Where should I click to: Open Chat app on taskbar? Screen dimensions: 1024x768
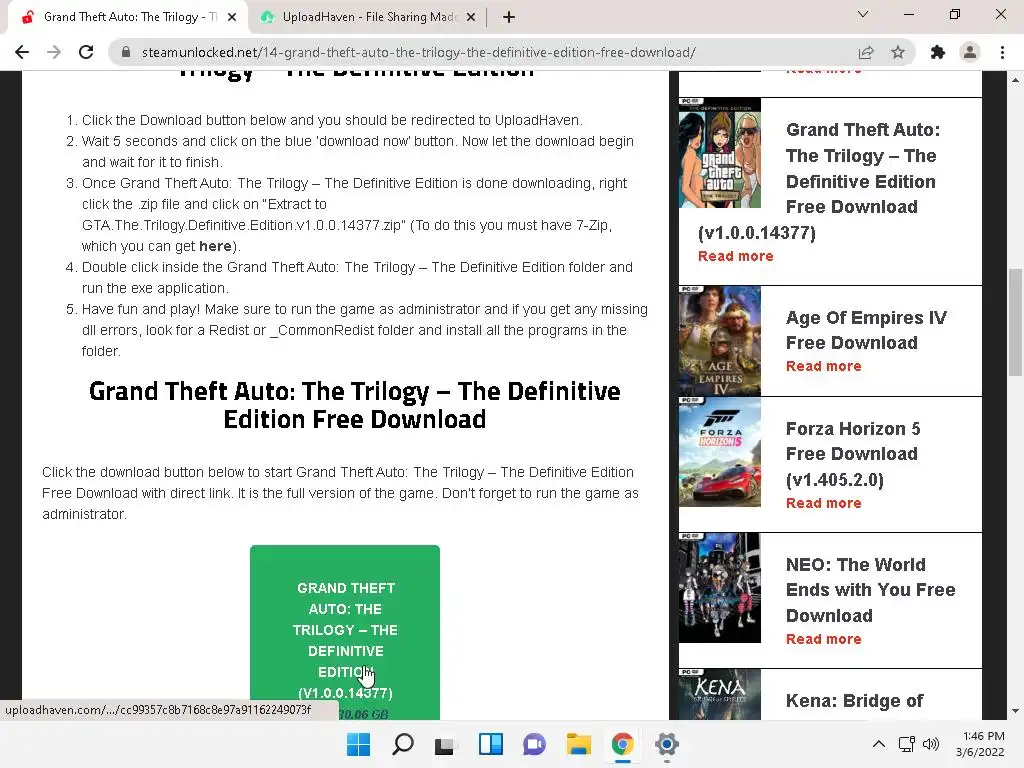[x=534, y=744]
